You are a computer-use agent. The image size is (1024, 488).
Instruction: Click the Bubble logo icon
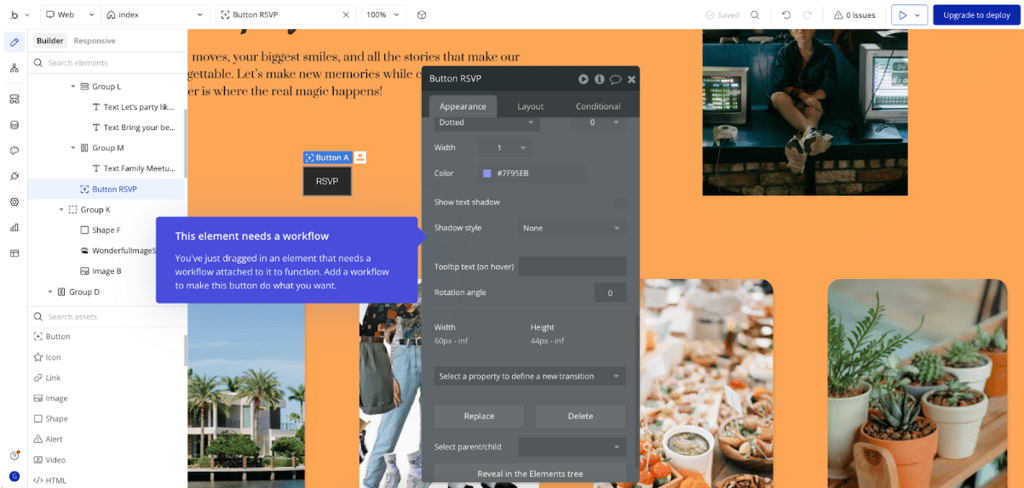point(14,14)
